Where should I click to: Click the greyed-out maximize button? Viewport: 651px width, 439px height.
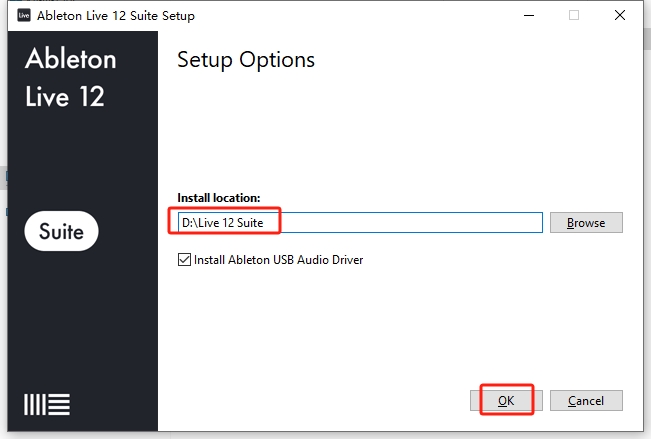click(574, 15)
